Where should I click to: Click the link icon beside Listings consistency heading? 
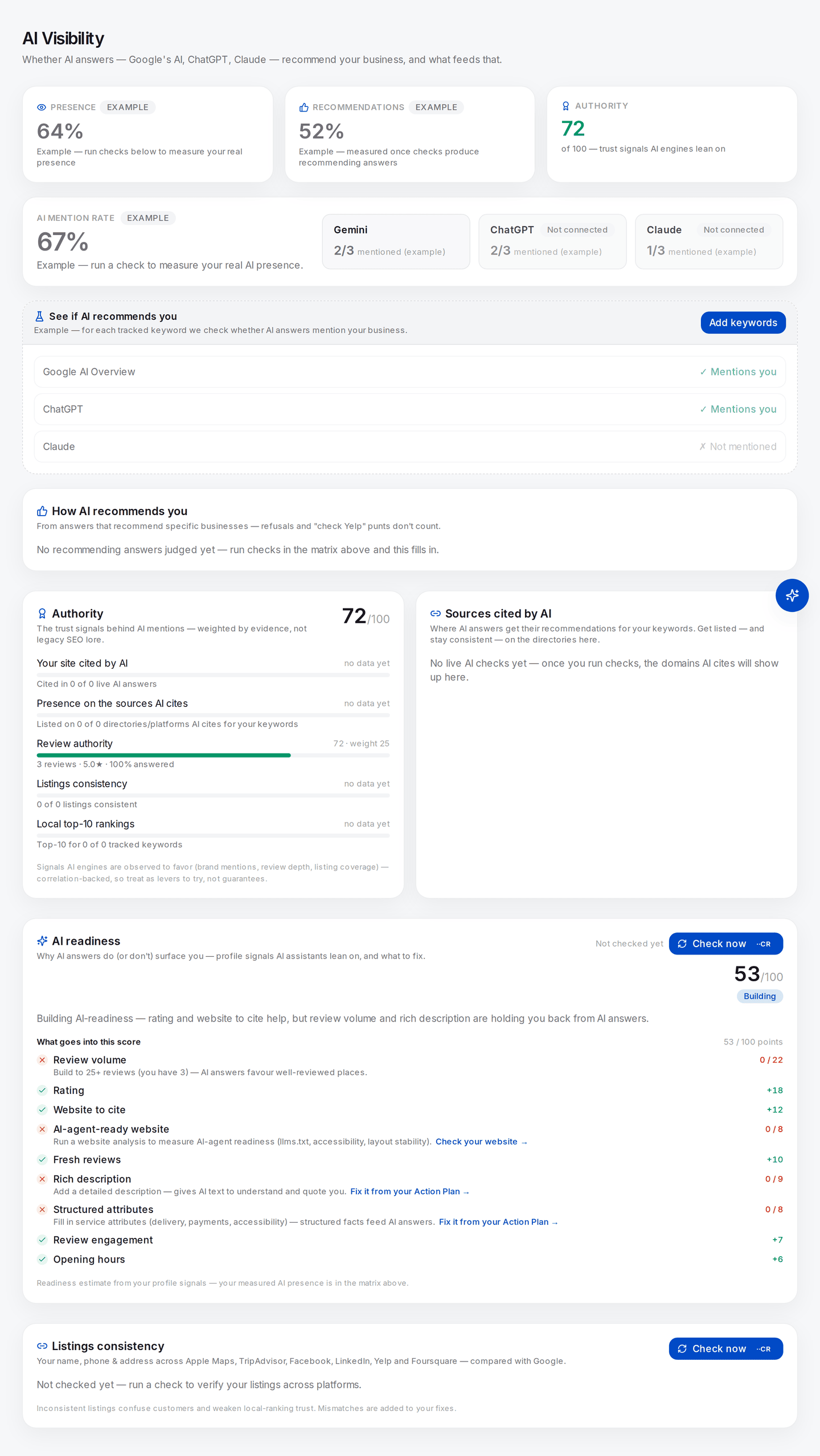[42, 1346]
